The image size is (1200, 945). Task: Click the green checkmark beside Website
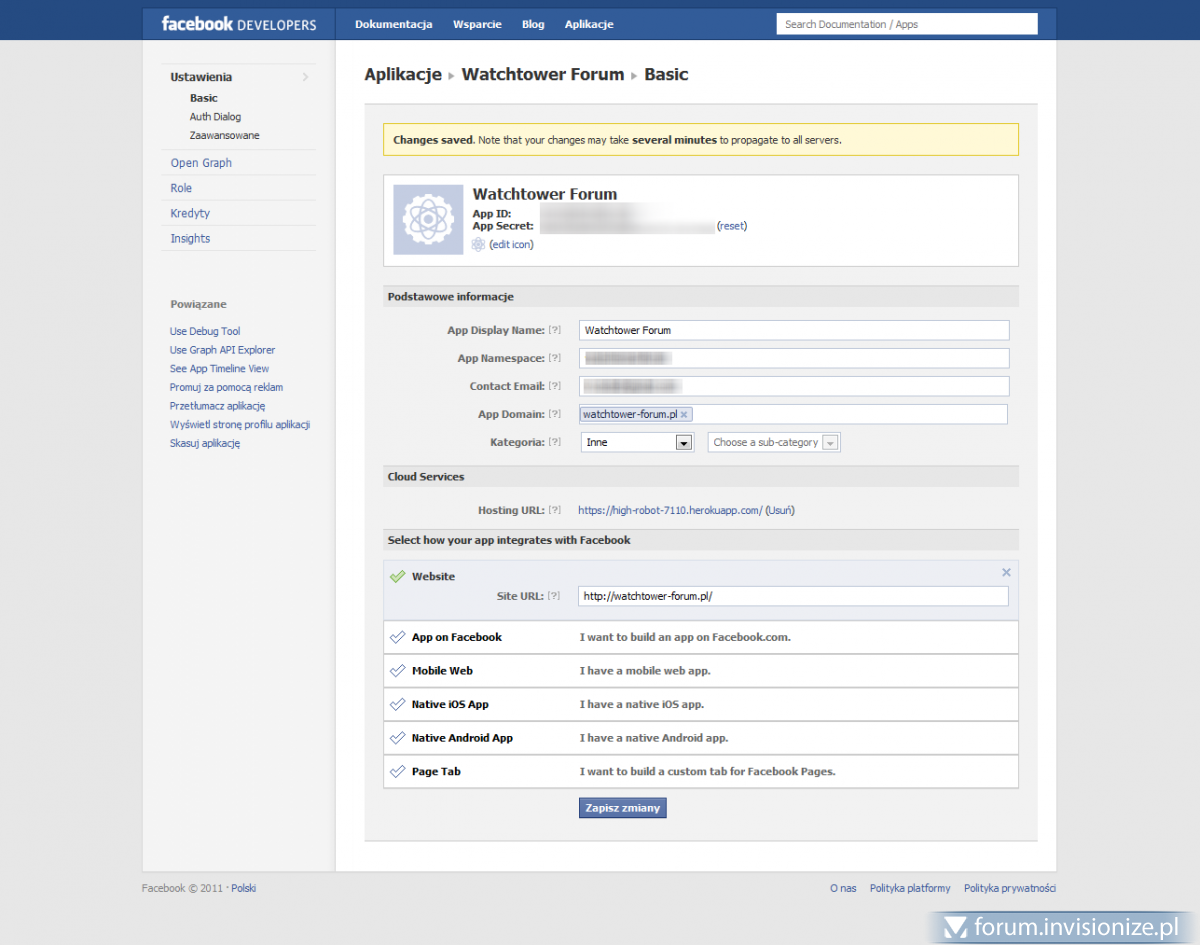tap(397, 577)
